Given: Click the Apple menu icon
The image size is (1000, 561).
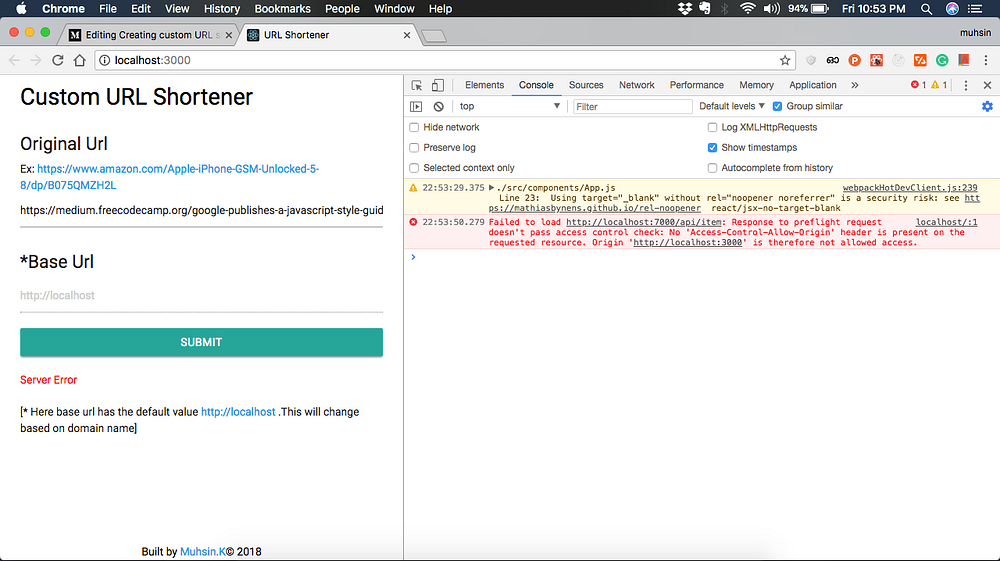Looking at the screenshot, I should (21, 8).
